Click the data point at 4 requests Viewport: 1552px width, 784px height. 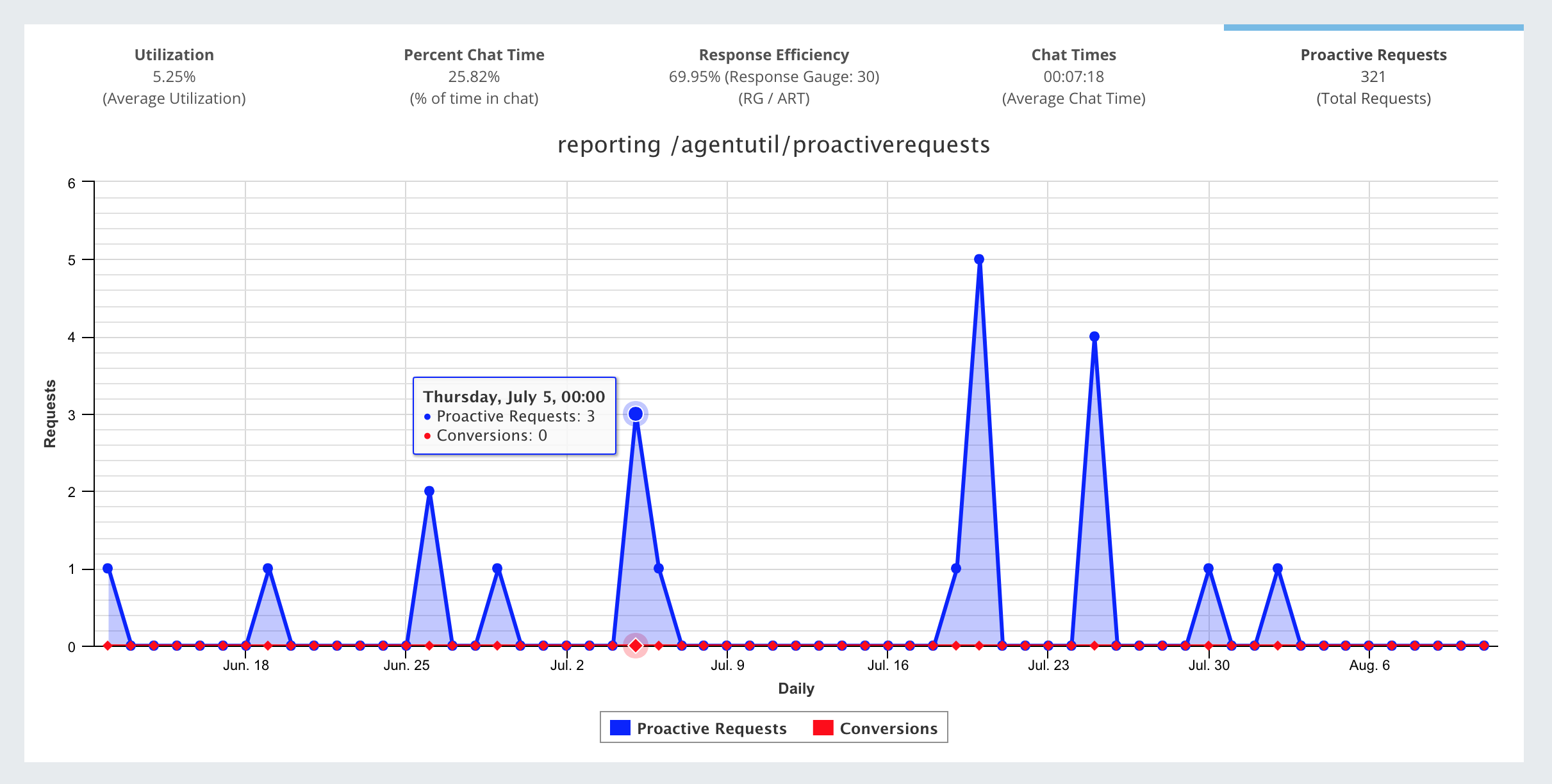[1094, 337]
